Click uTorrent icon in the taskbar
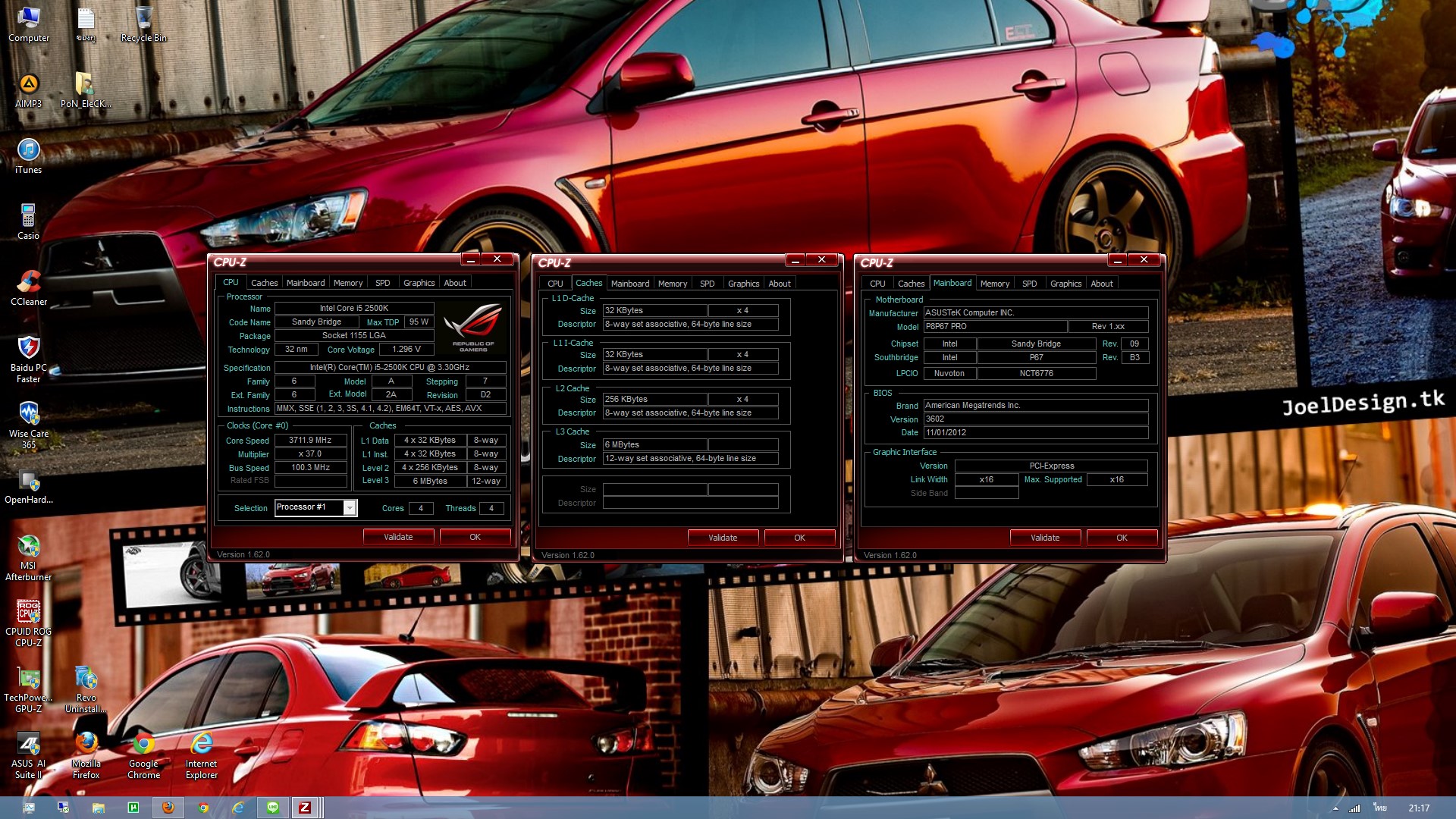Image resolution: width=1456 pixels, height=819 pixels. pos(133,808)
